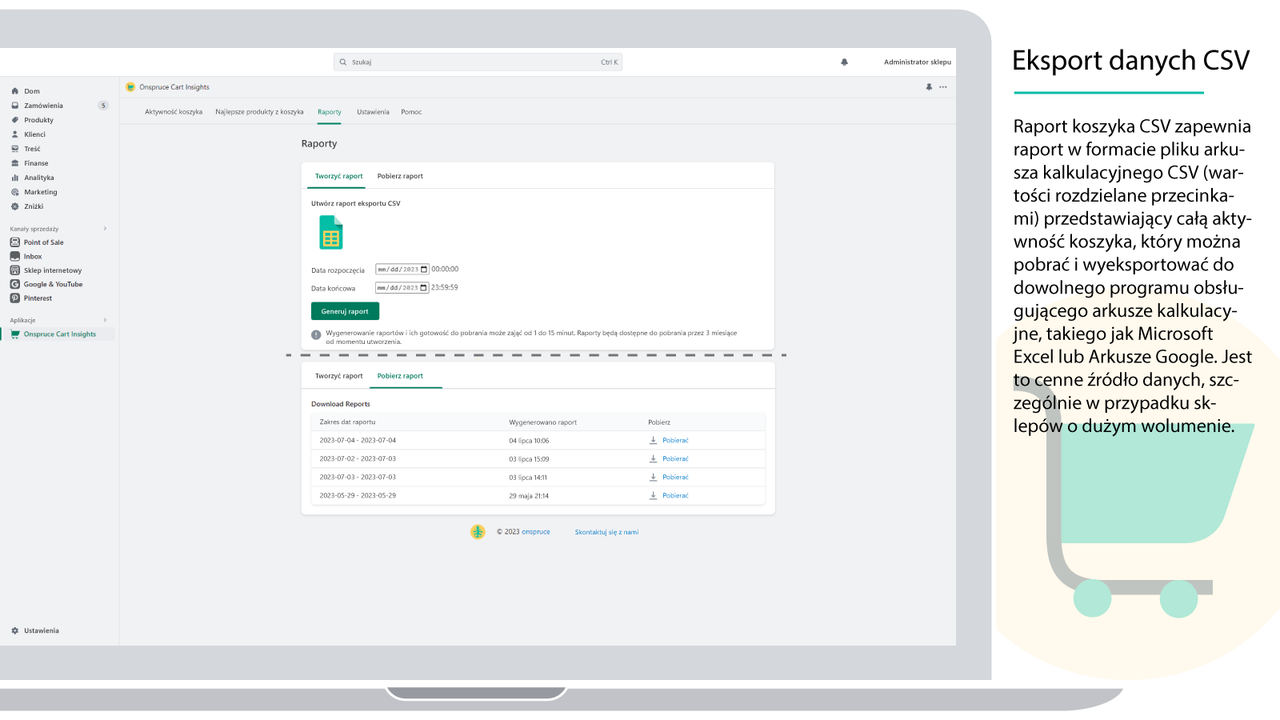Expand the Aplikacje section chevron
Screen dimensions: 1280x720
point(105,320)
